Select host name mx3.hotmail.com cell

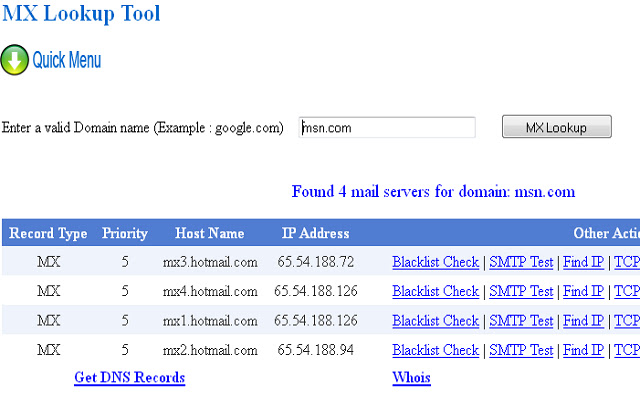point(210,262)
